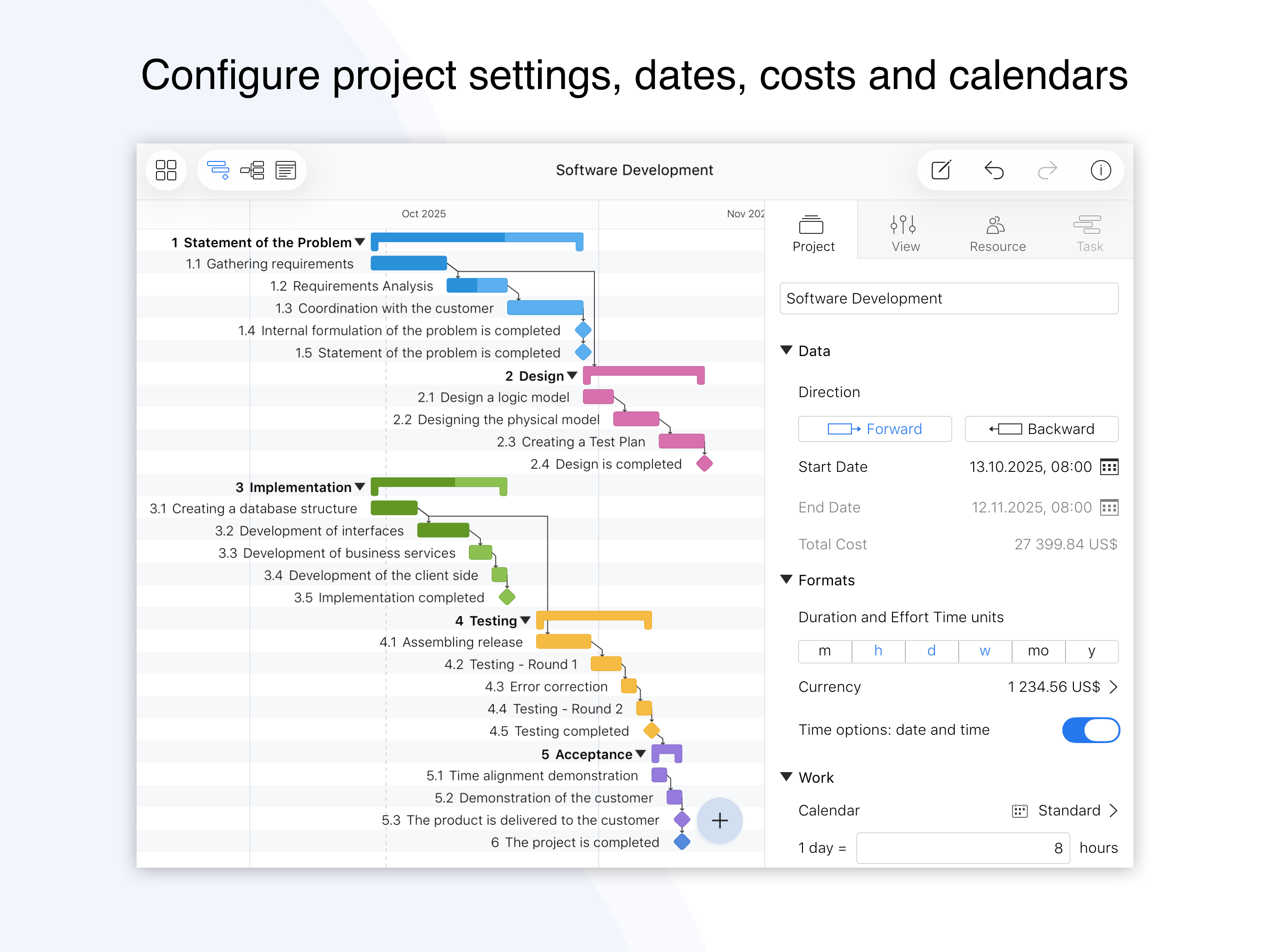Image resolution: width=1270 pixels, height=952 pixels.
Task: Toggle the hours (h) time unit
Action: pyautogui.click(x=878, y=651)
